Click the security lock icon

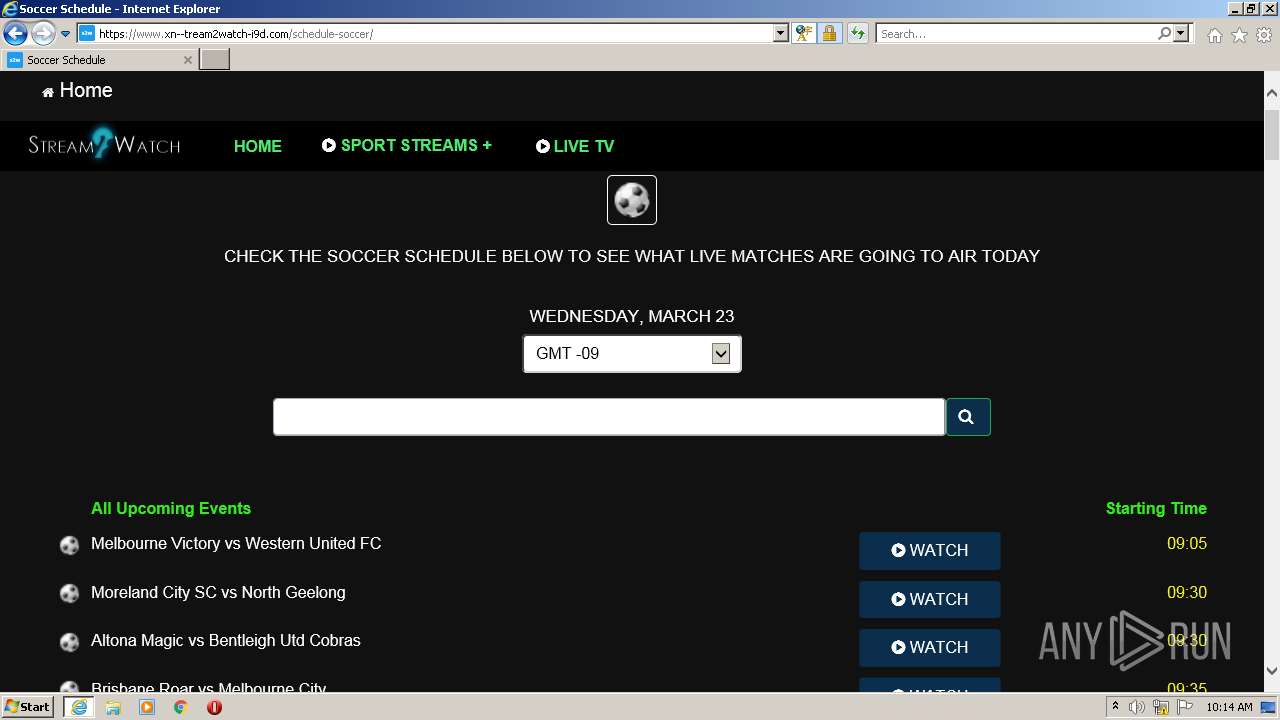point(829,33)
